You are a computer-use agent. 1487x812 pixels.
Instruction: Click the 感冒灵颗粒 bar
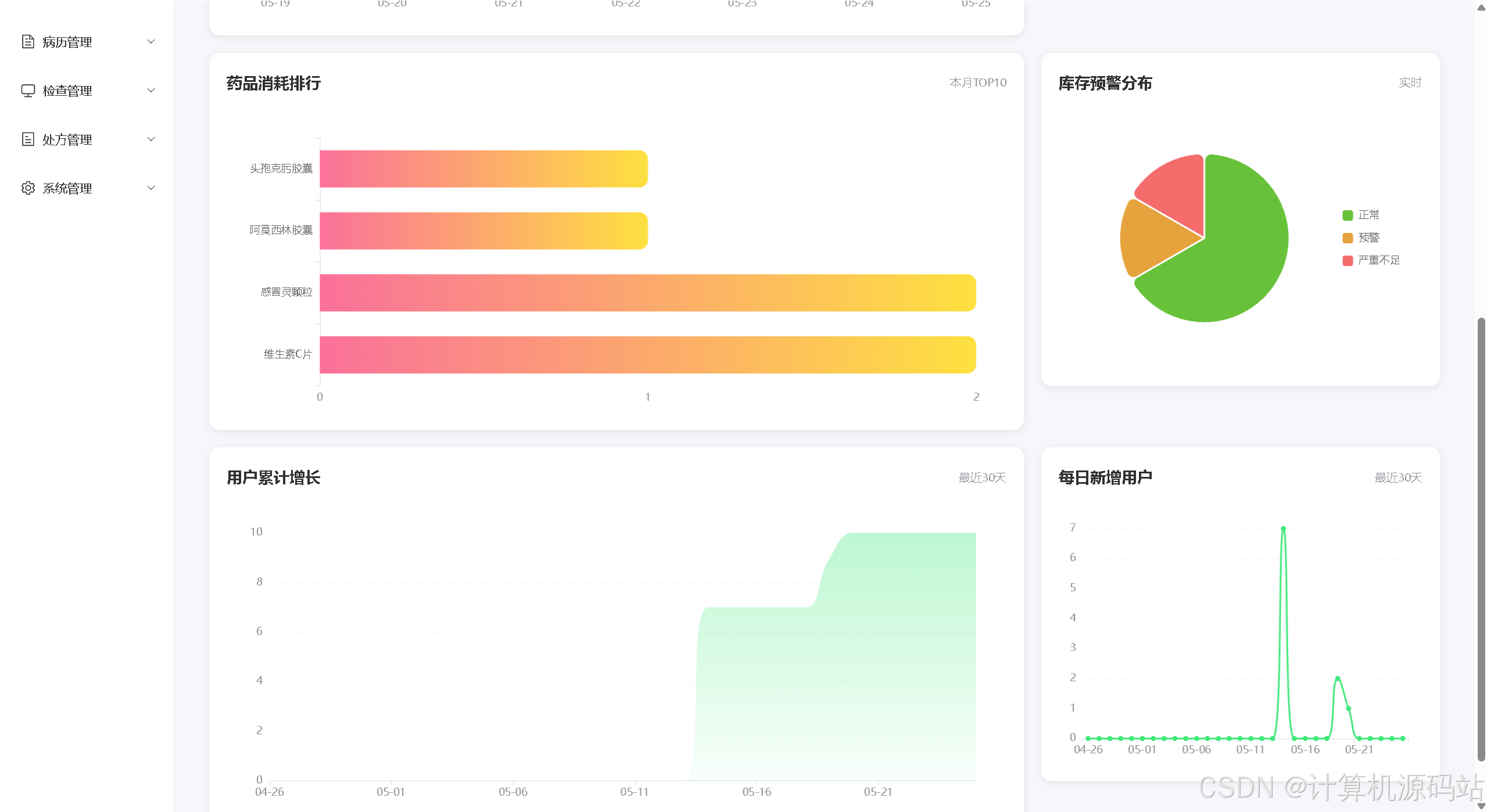[x=647, y=293]
